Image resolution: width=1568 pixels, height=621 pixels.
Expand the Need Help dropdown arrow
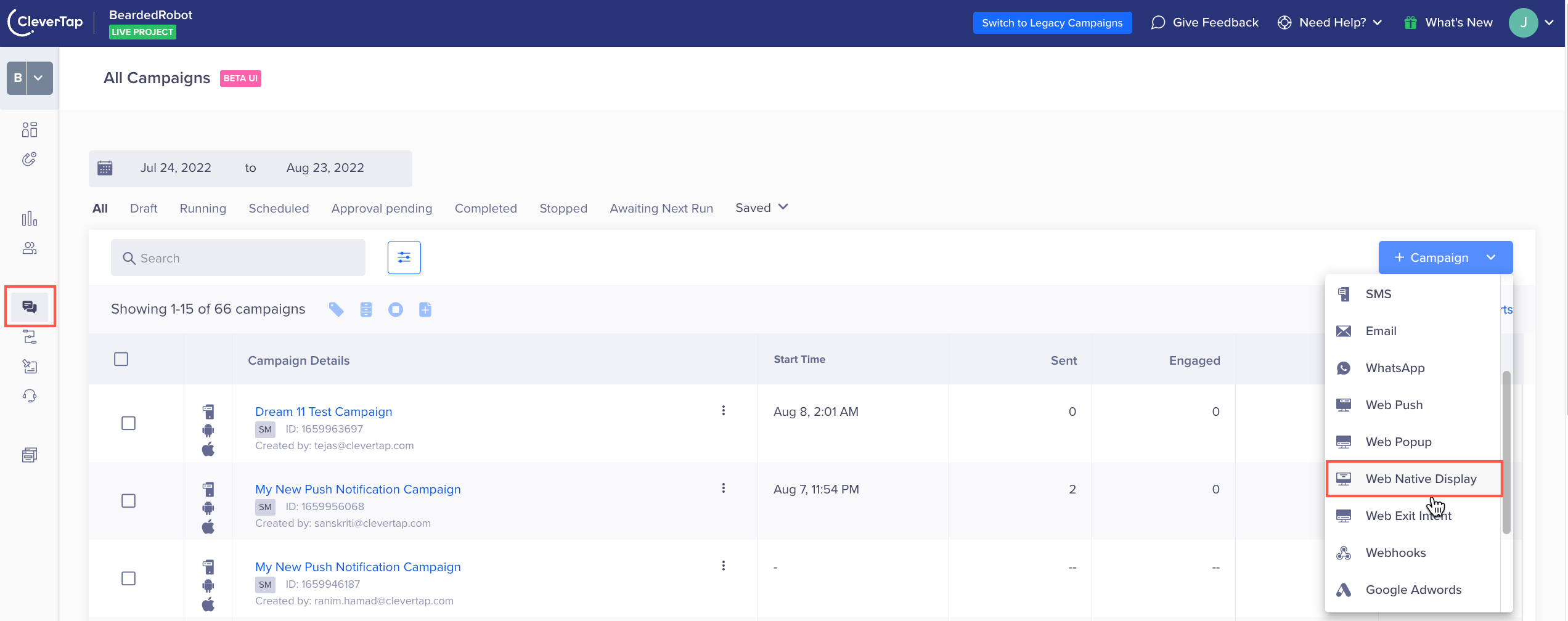tap(1378, 23)
